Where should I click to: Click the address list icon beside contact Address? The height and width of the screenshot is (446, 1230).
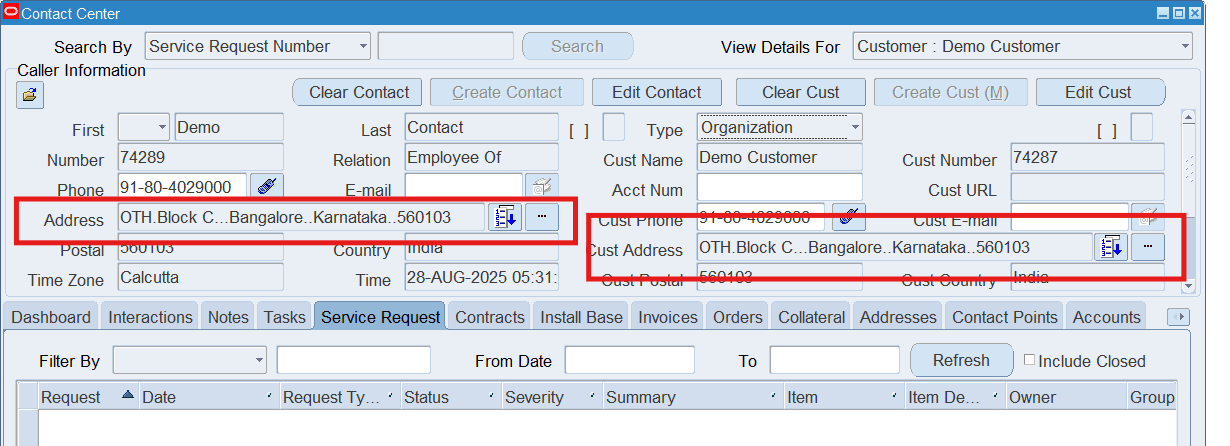[504, 218]
